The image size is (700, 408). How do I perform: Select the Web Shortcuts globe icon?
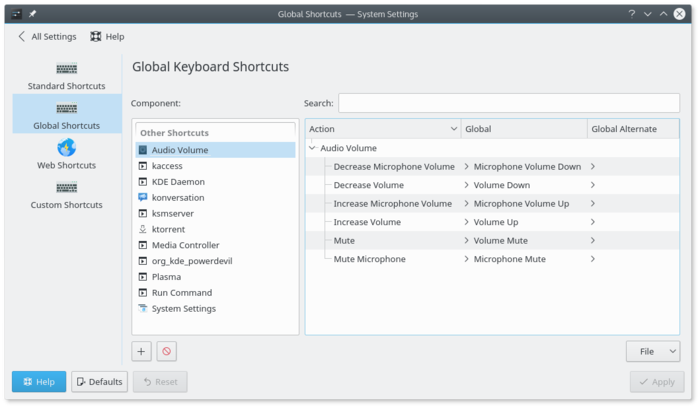(x=66, y=148)
